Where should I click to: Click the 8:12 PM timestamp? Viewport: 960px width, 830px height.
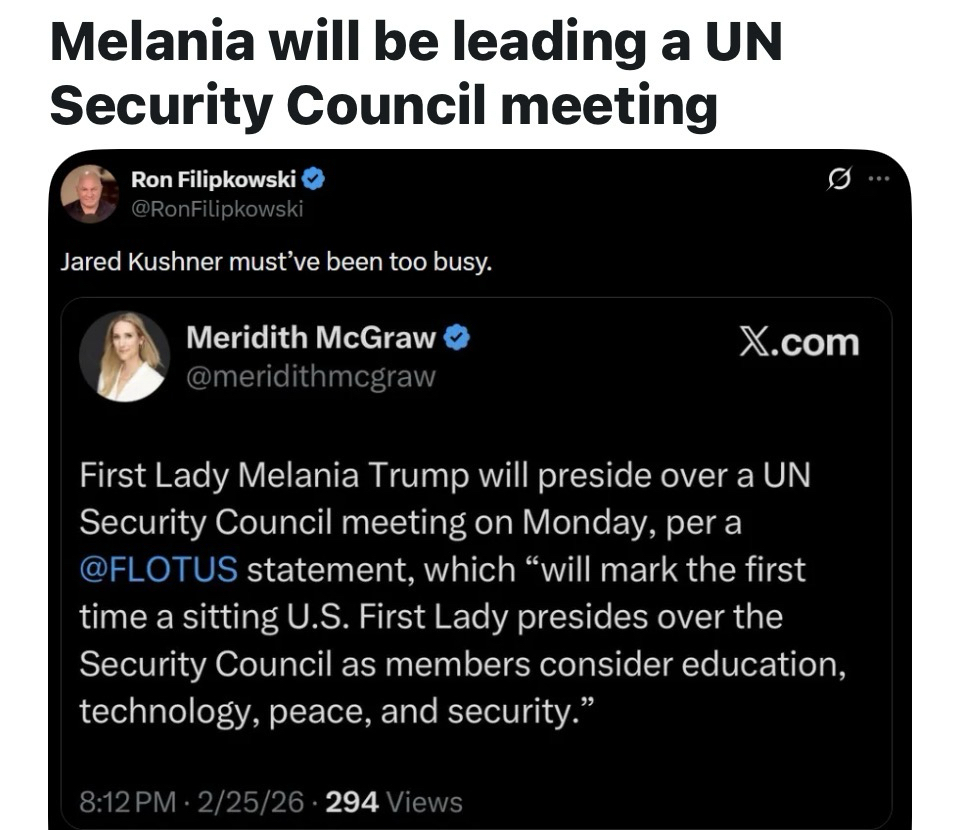click(125, 802)
